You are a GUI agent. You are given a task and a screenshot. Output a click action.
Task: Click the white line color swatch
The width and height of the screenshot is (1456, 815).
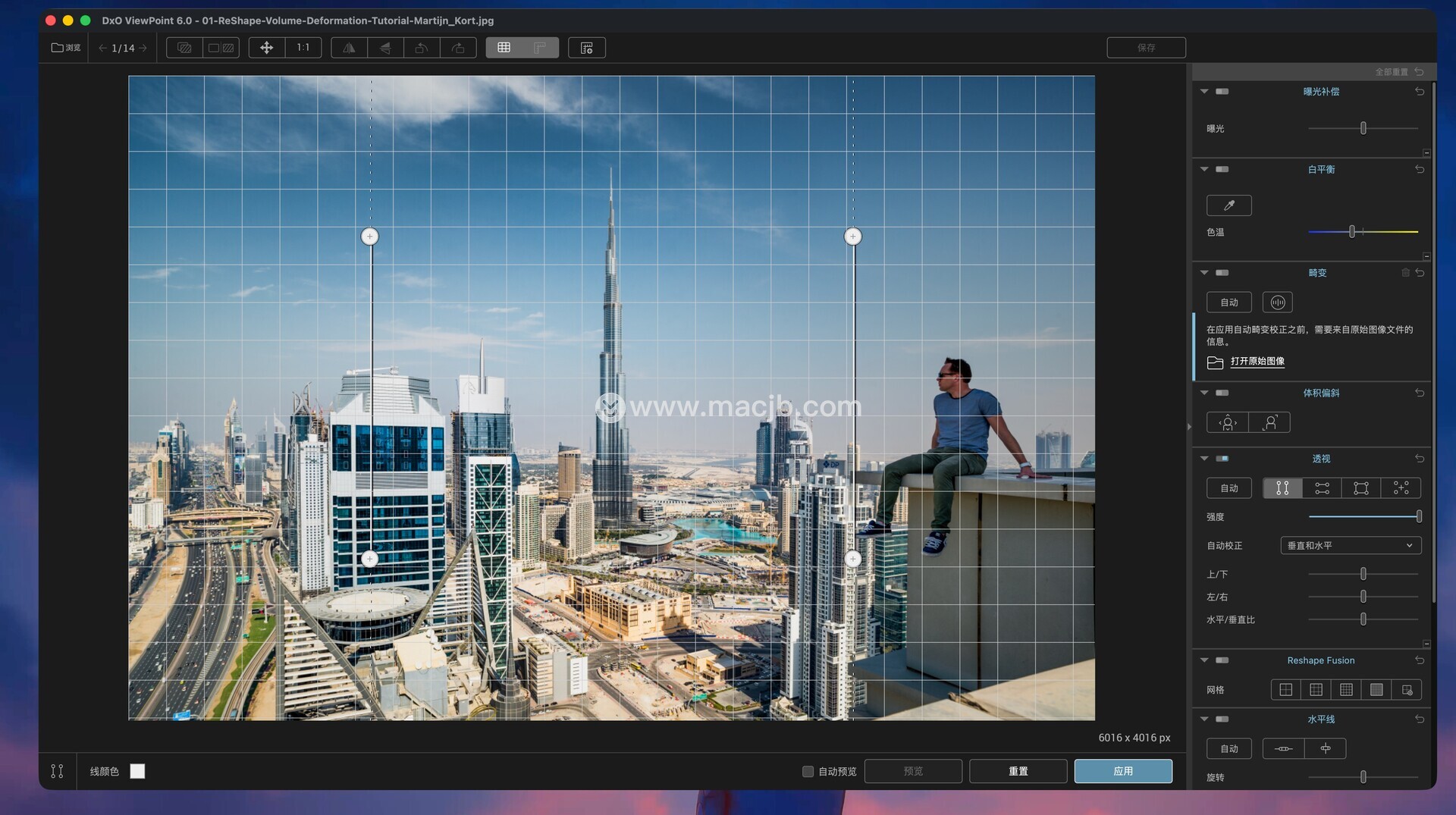[137, 772]
